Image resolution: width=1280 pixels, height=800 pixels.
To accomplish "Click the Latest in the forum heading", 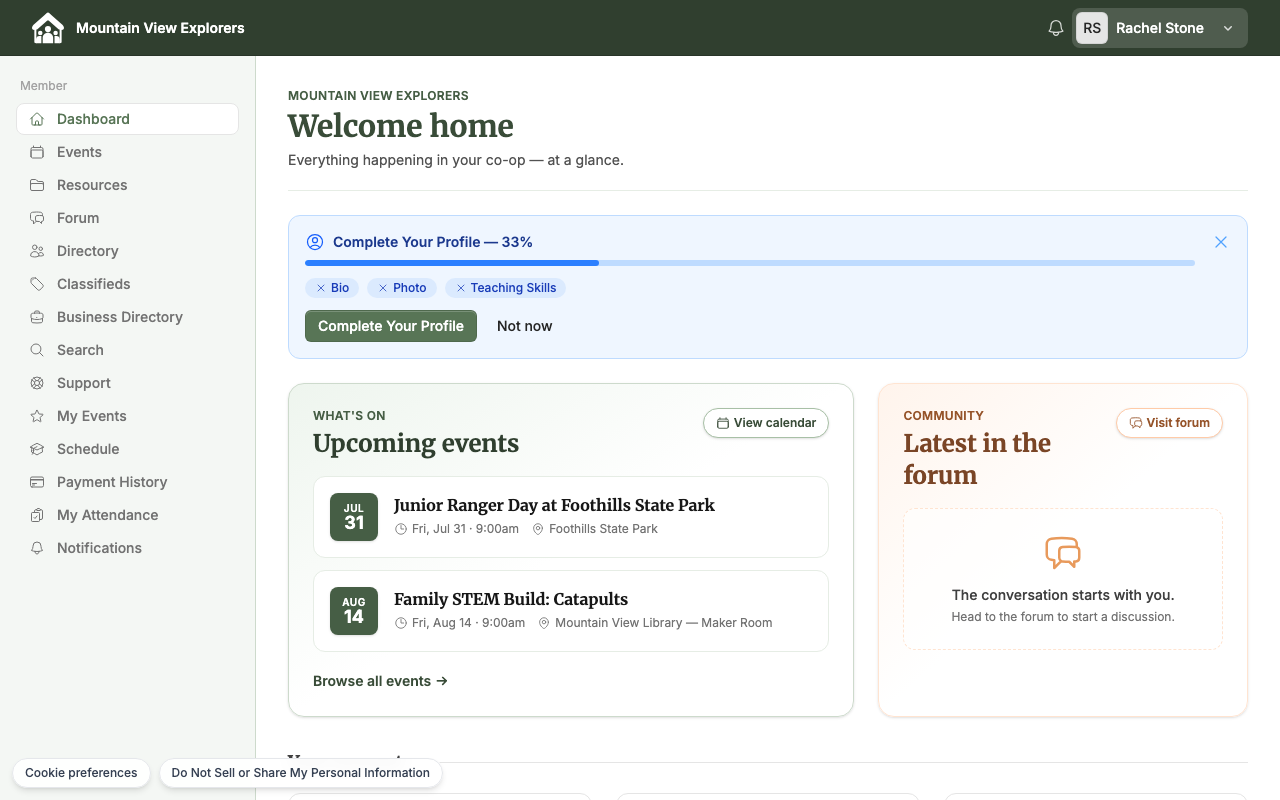I will point(977,459).
